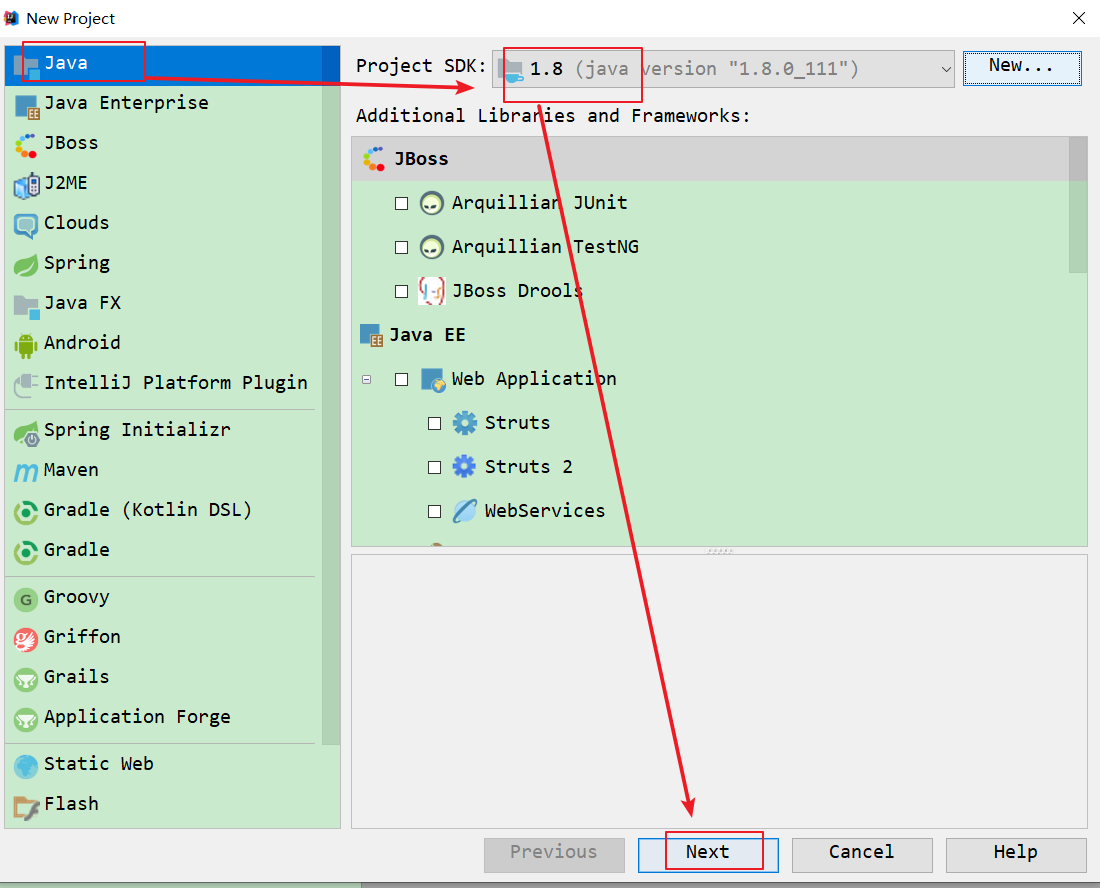Click the Java EE header icon

pos(371,336)
